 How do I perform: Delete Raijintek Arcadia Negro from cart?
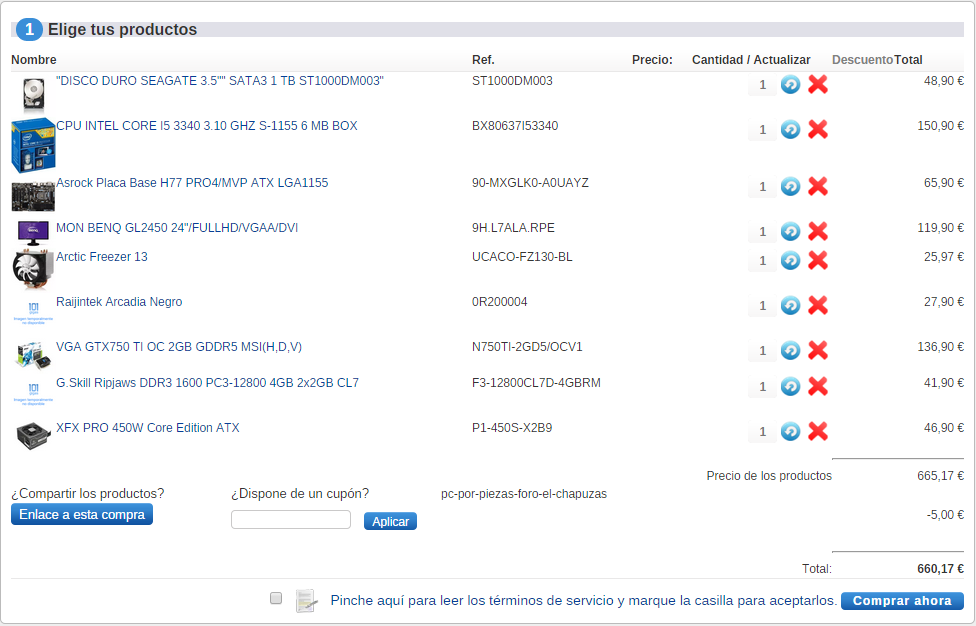coord(818,305)
